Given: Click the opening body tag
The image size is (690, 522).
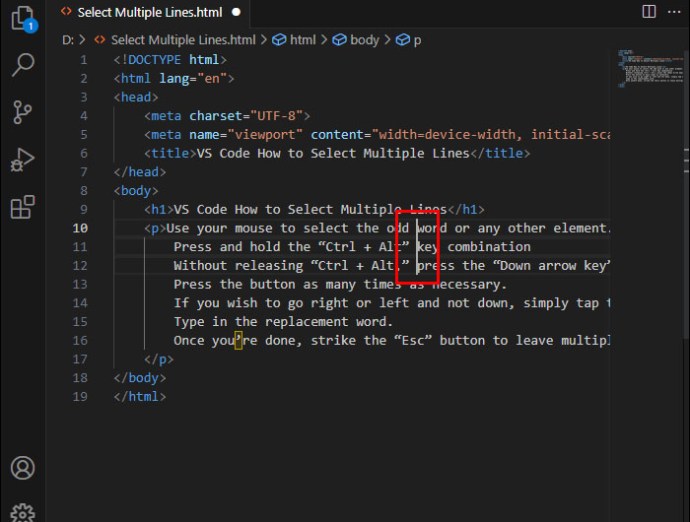Looking at the screenshot, I should tap(136, 191).
